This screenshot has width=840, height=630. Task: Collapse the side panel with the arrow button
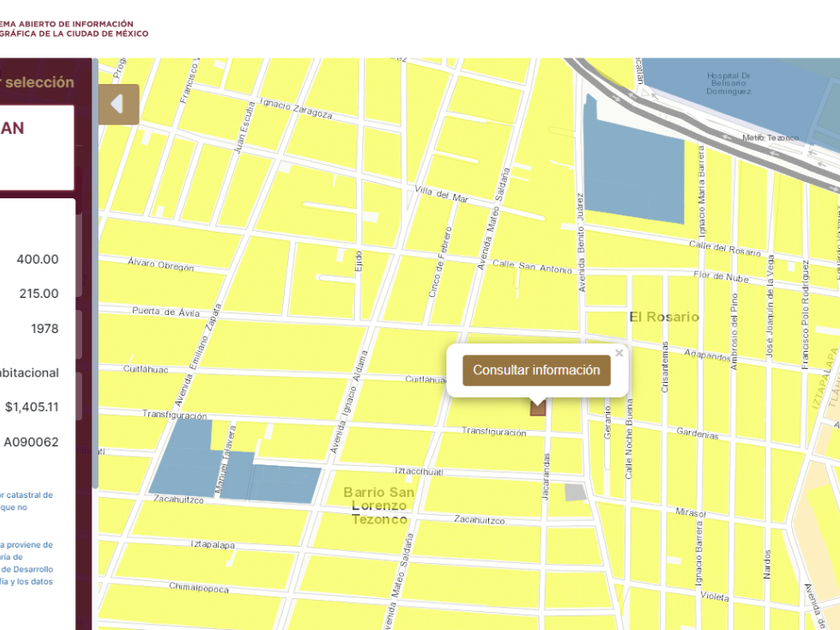click(x=118, y=104)
